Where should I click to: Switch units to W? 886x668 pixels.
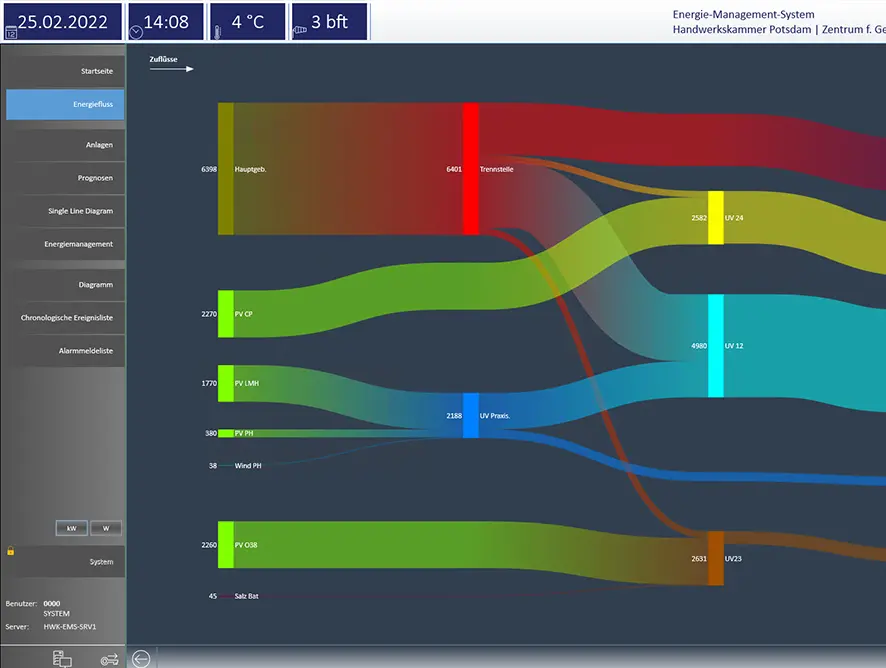tap(106, 528)
